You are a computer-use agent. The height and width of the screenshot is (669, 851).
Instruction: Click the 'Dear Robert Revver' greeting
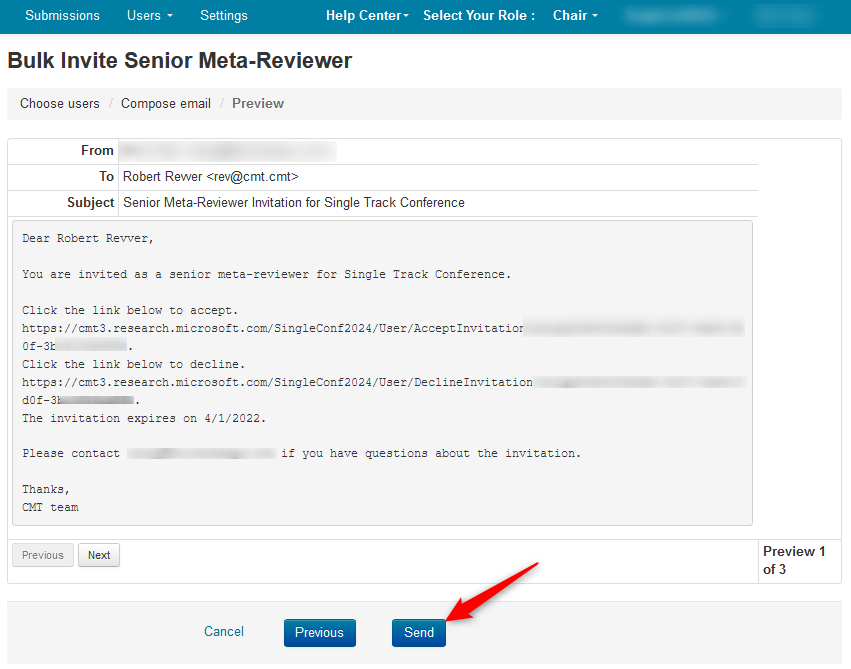pyautogui.click(x=88, y=239)
